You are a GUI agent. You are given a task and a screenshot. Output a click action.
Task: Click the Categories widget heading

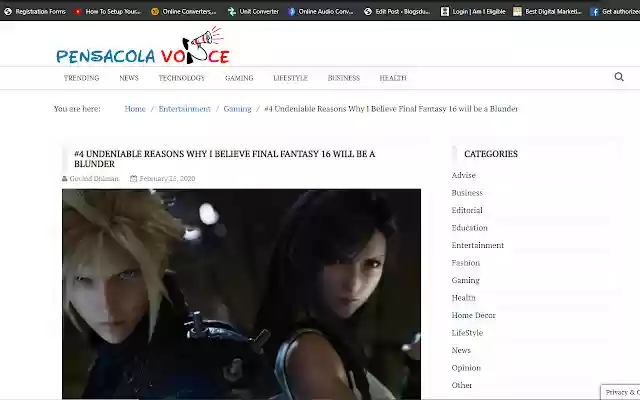click(491, 154)
